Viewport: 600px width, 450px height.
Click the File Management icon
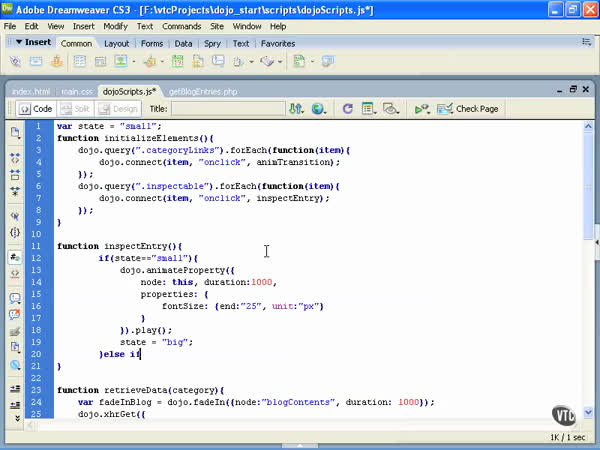click(297, 109)
